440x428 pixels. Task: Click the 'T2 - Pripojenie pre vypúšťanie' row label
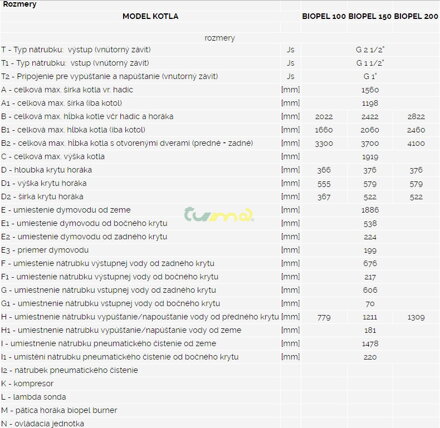tap(109, 76)
